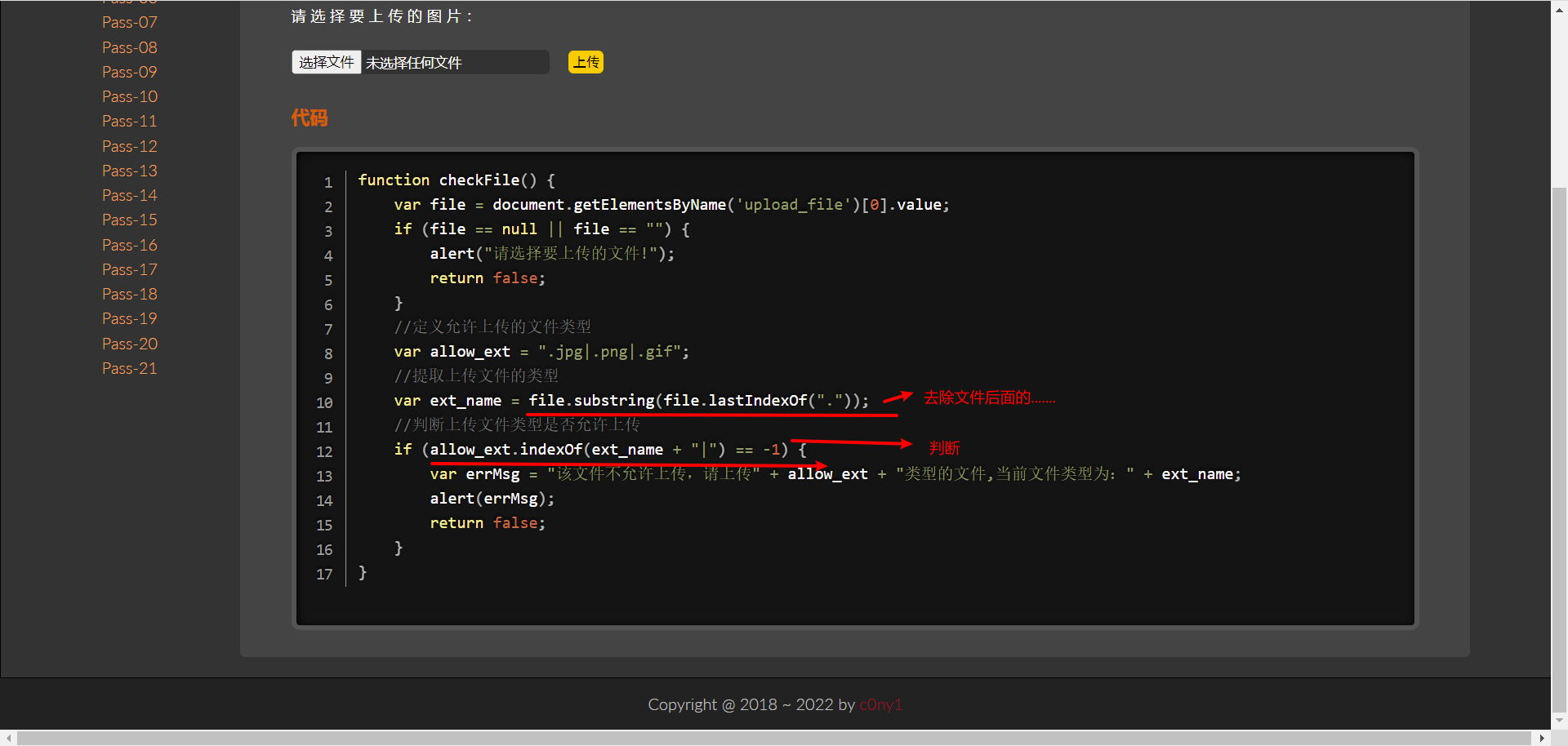The height and width of the screenshot is (746, 1568).
Task: Click the 'var allow_ext' code line
Action: [541, 352]
